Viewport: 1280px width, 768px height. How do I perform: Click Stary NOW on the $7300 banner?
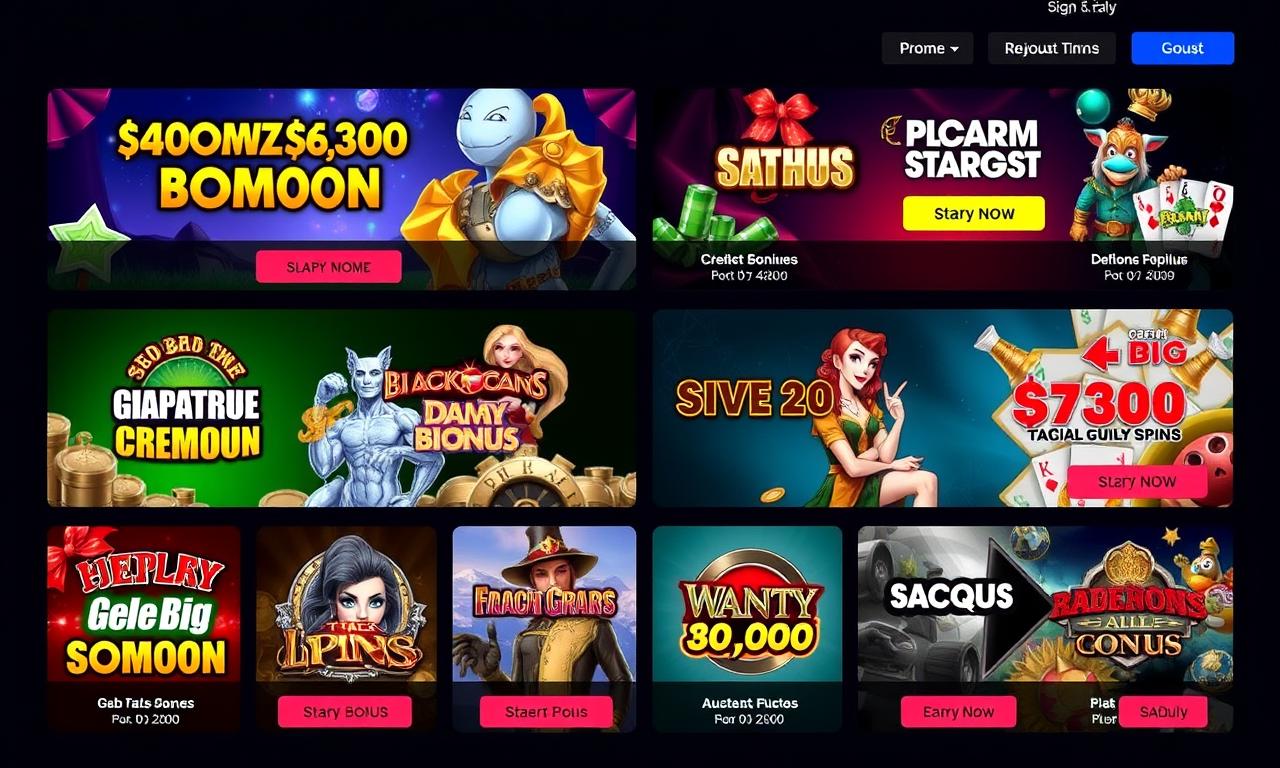tap(1137, 482)
